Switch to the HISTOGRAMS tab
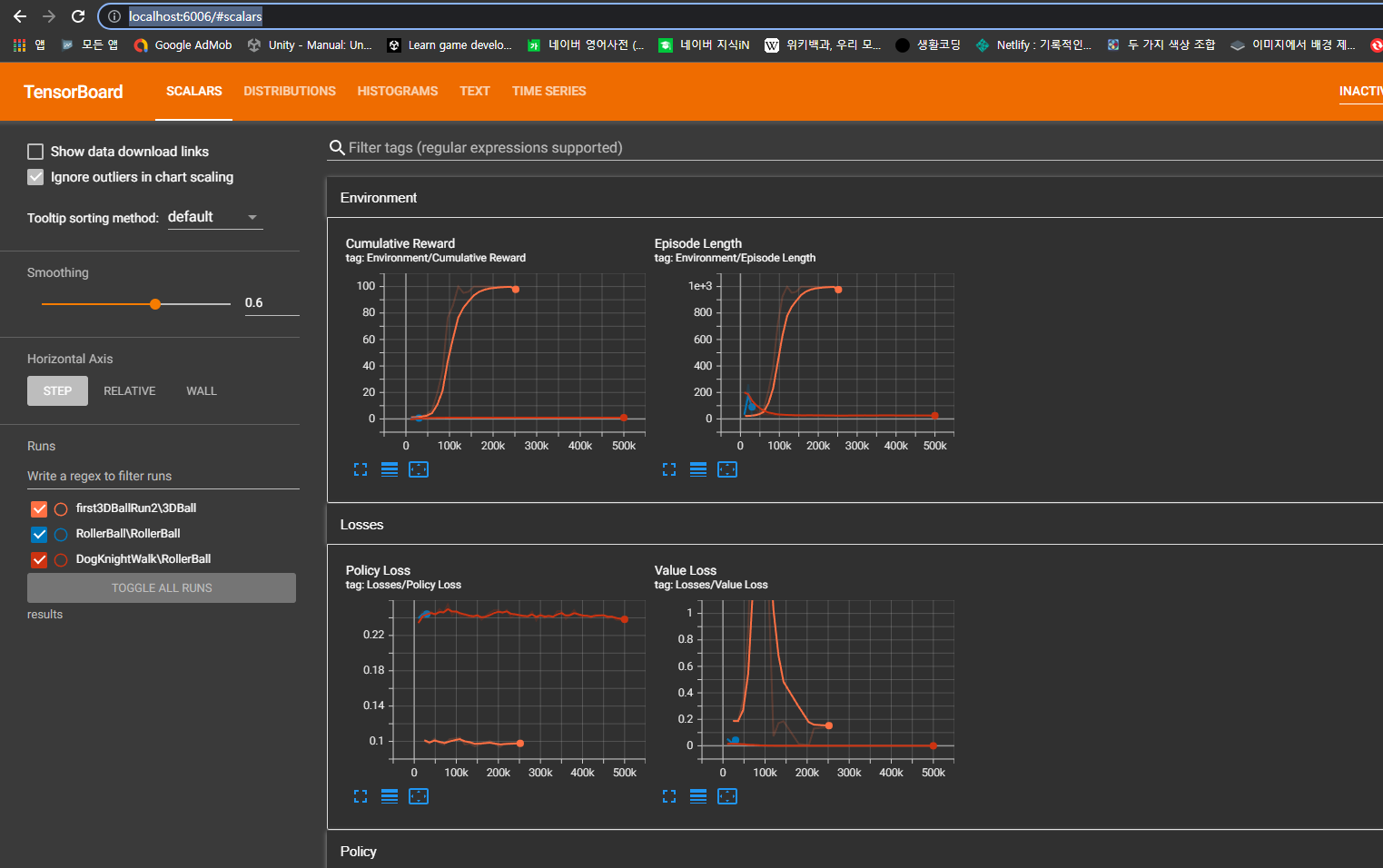 (398, 91)
